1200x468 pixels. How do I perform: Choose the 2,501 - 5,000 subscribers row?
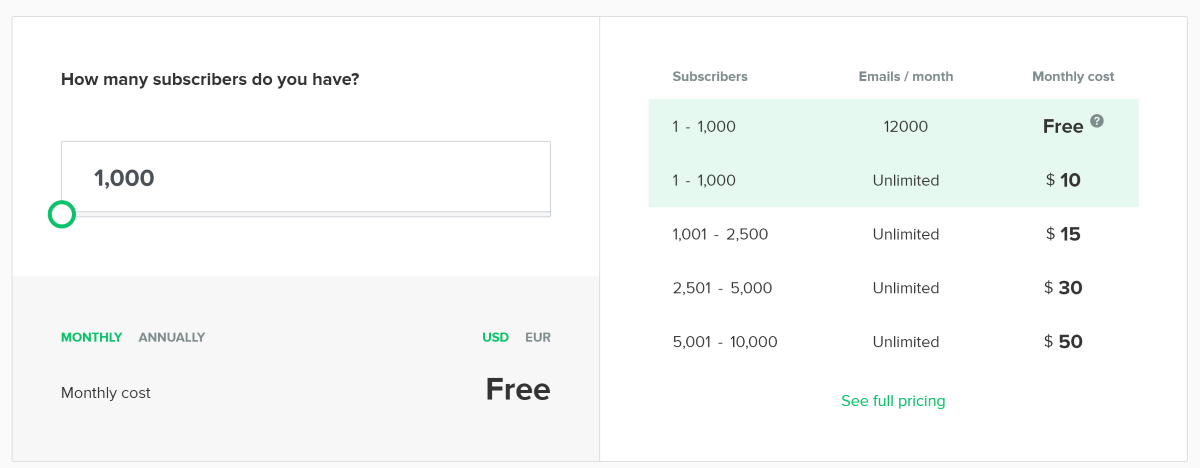tap(893, 288)
